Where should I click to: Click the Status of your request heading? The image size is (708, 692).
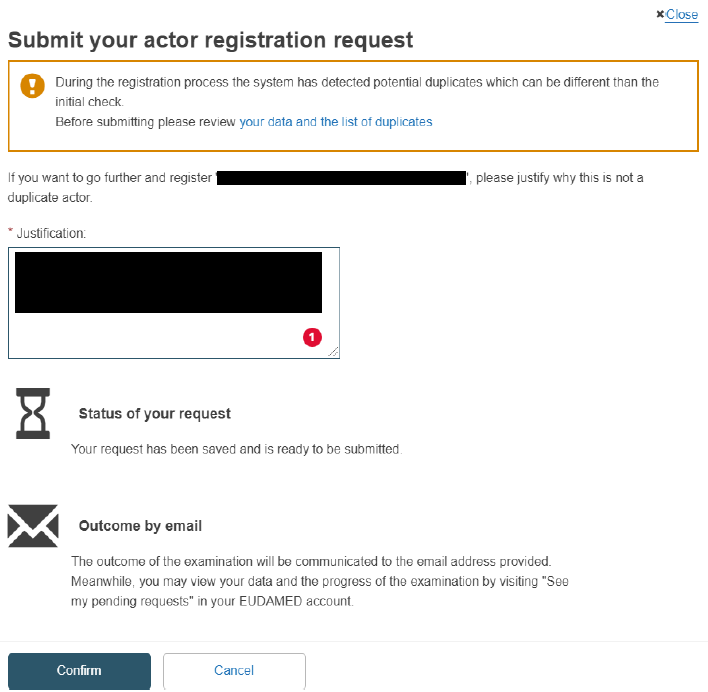154,413
